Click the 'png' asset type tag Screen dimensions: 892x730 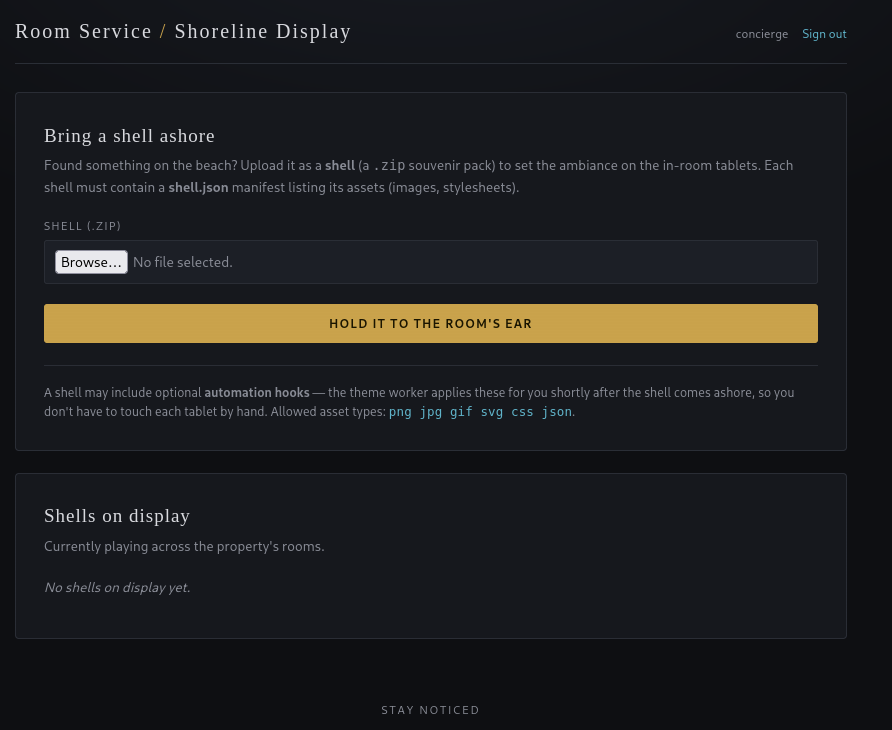(400, 412)
